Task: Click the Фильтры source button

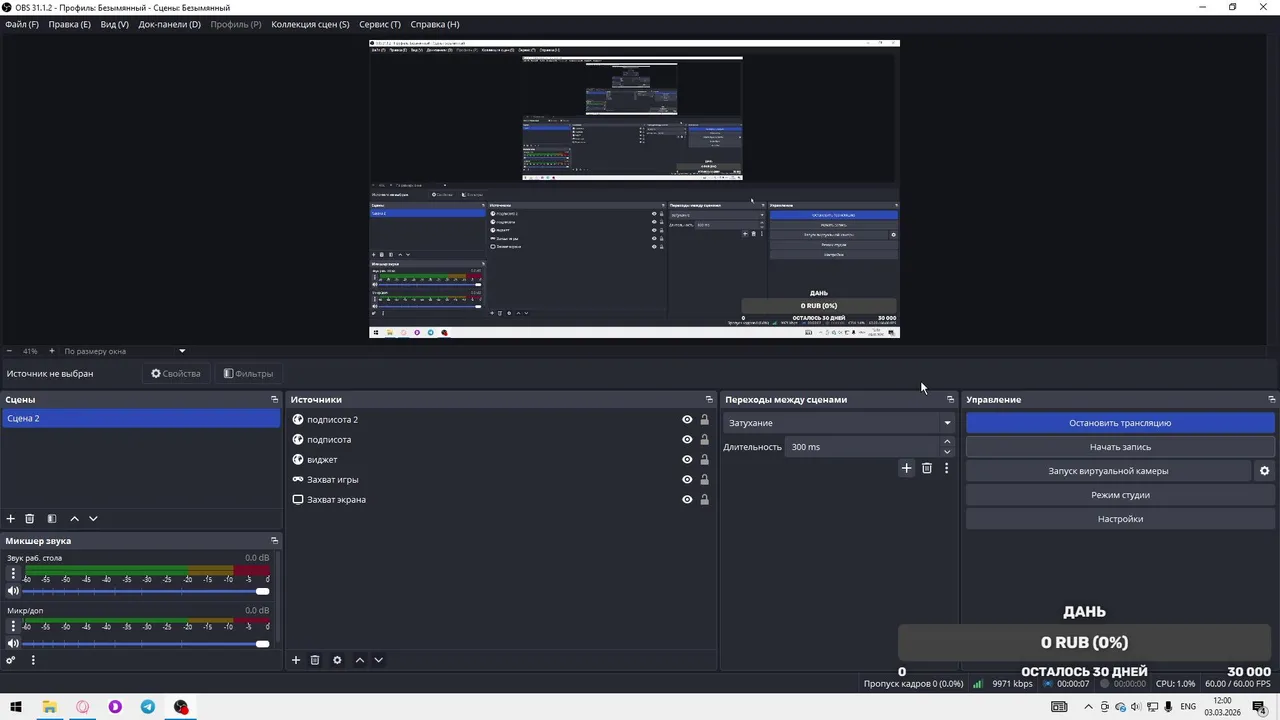Action: pos(248,374)
